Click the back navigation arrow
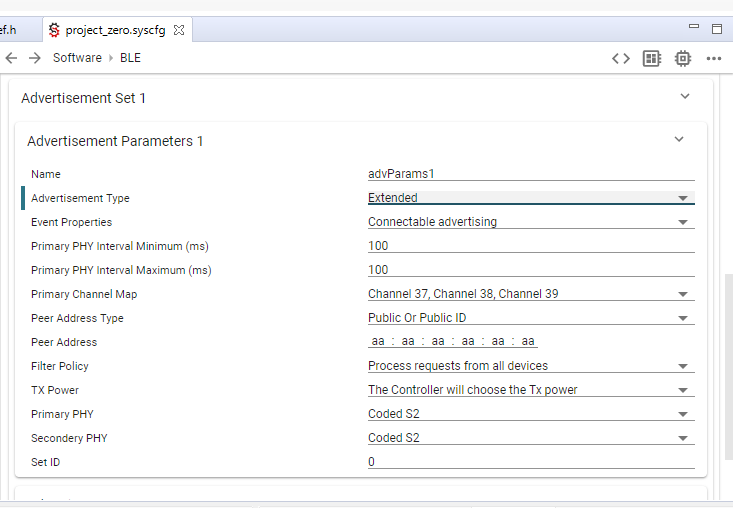 (x=12, y=58)
